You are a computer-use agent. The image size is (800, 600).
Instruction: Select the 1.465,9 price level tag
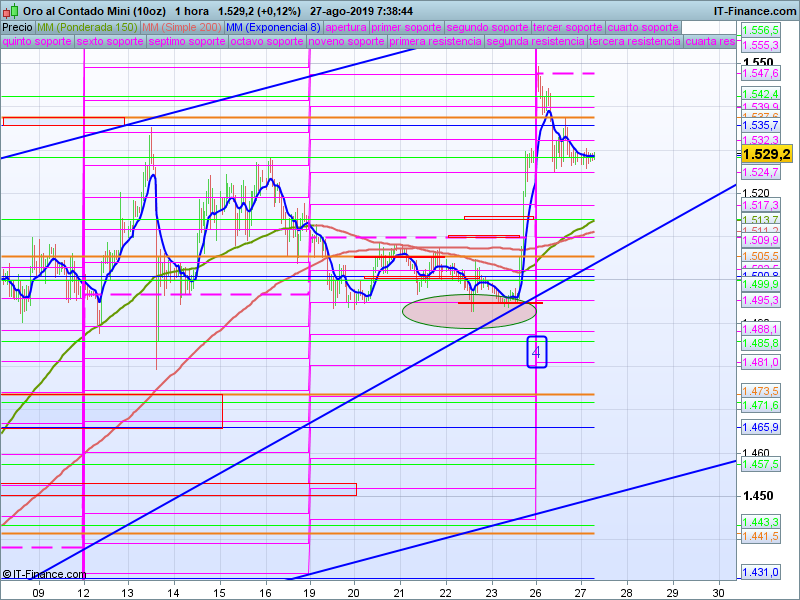coord(761,427)
